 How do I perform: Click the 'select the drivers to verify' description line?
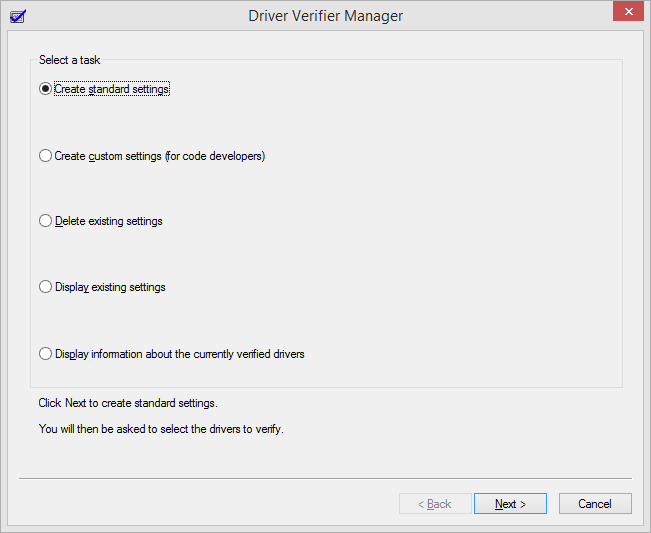point(161,429)
